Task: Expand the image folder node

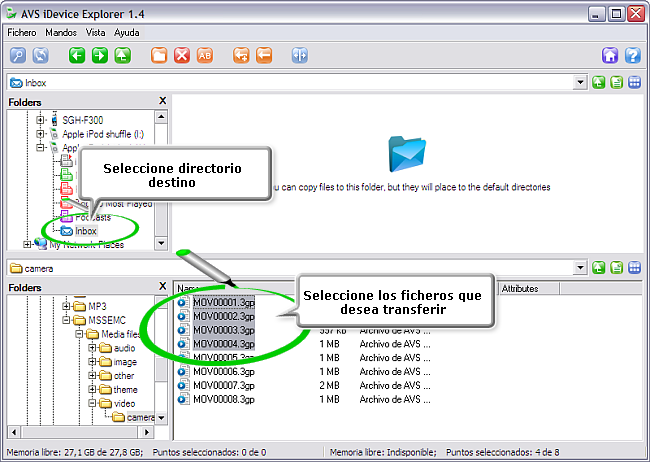Action: [92, 362]
